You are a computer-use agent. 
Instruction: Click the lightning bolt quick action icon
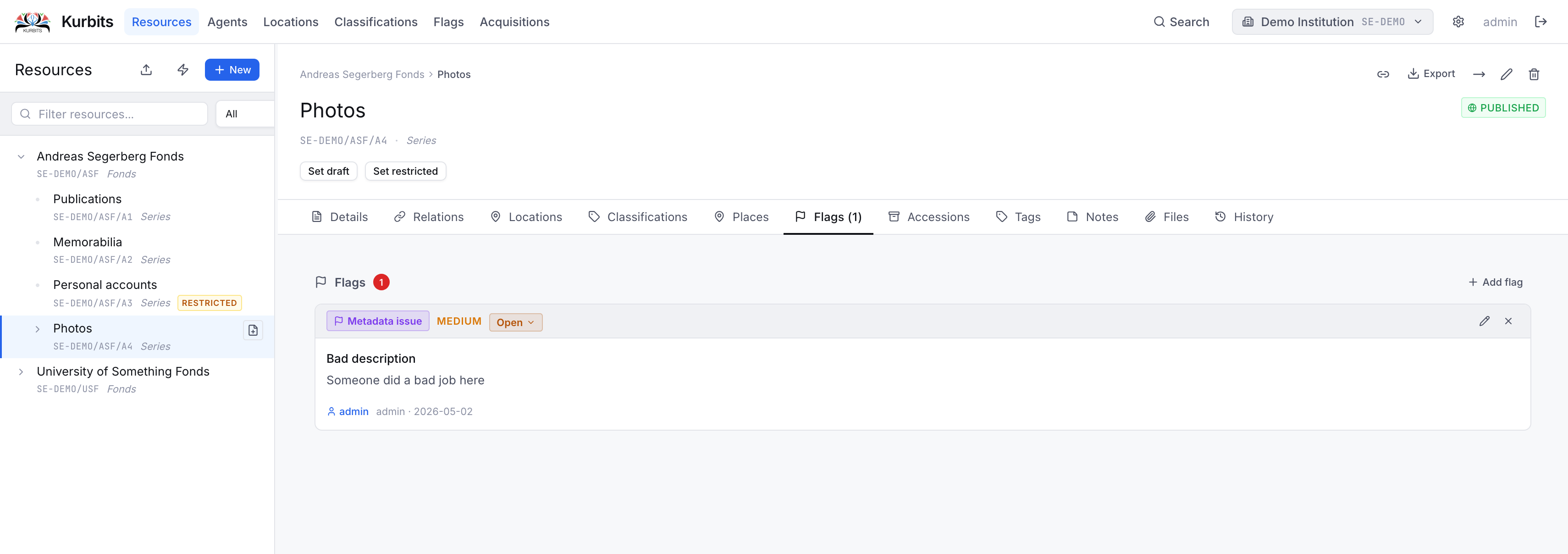click(x=182, y=69)
